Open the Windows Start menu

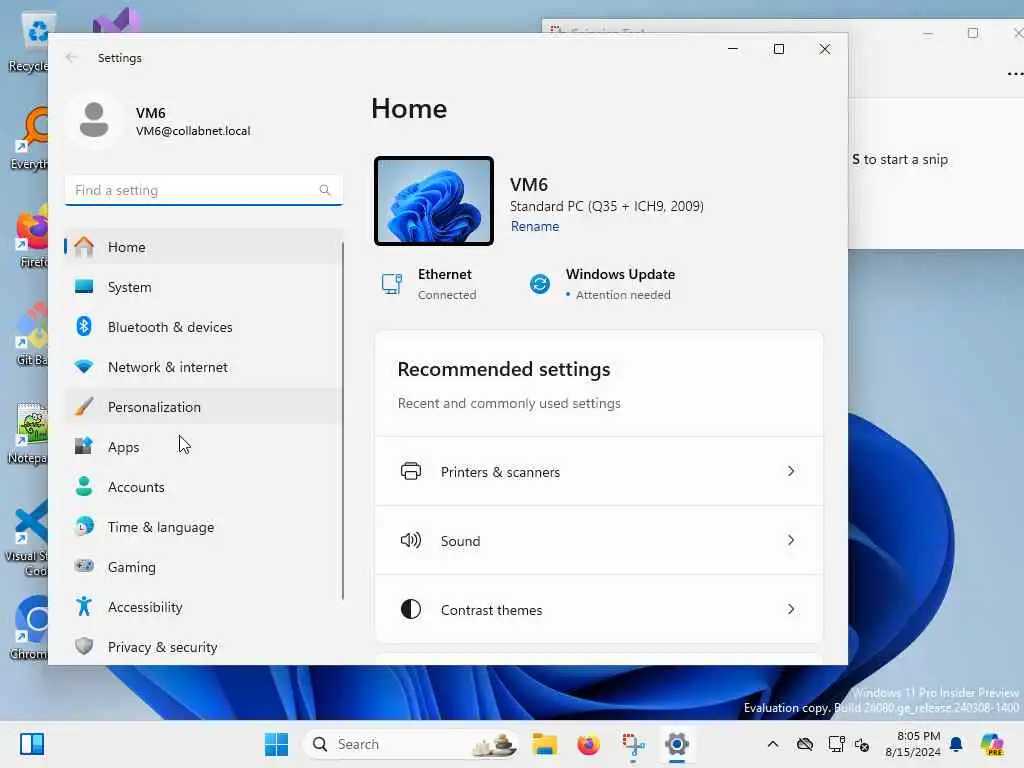click(276, 744)
